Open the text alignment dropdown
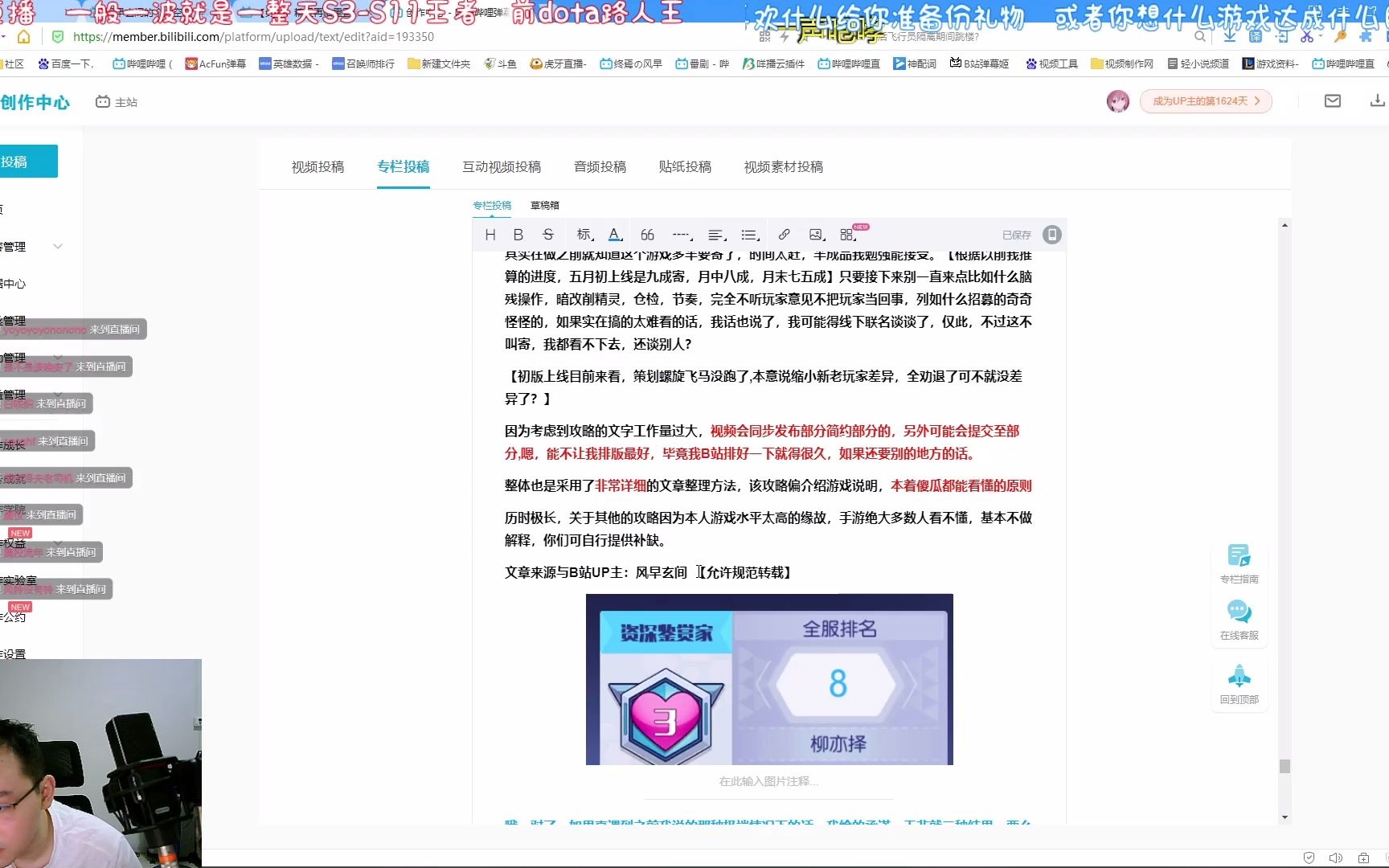 click(x=717, y=235)
